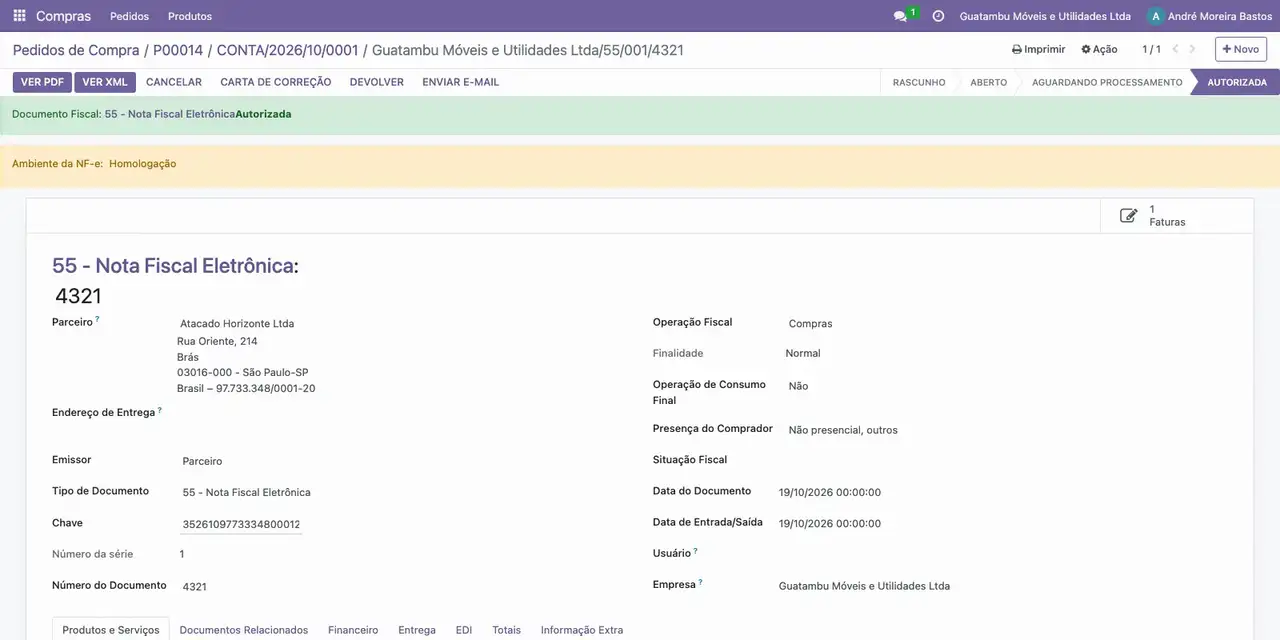Go to next record arrow
This screenshot has width=1280, height=640.
pos(1192,49)
